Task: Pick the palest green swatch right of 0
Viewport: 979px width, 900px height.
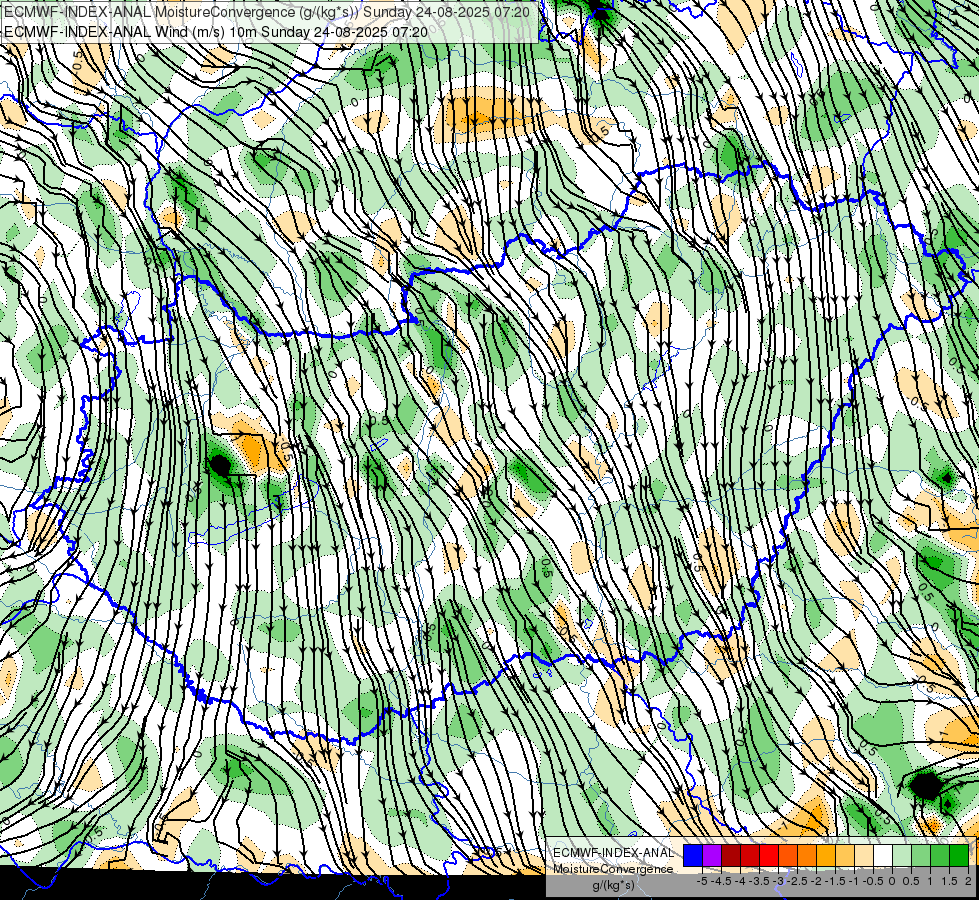Action: [x=902, y=856]
